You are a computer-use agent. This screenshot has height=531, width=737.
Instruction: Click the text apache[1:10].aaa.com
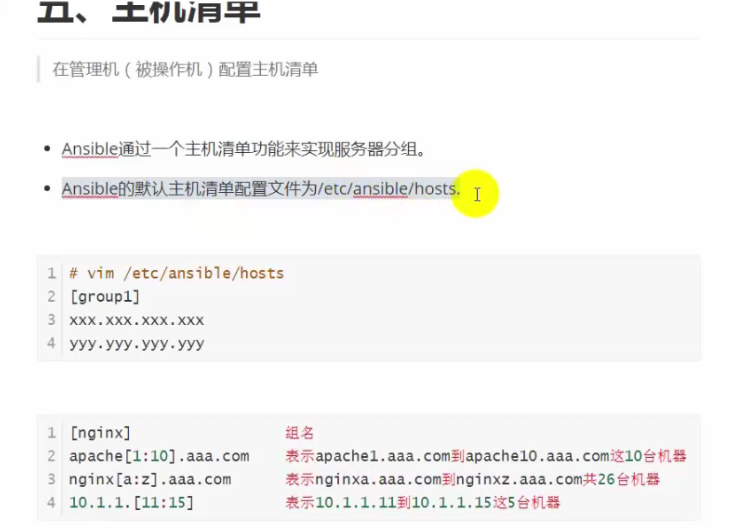159,456
